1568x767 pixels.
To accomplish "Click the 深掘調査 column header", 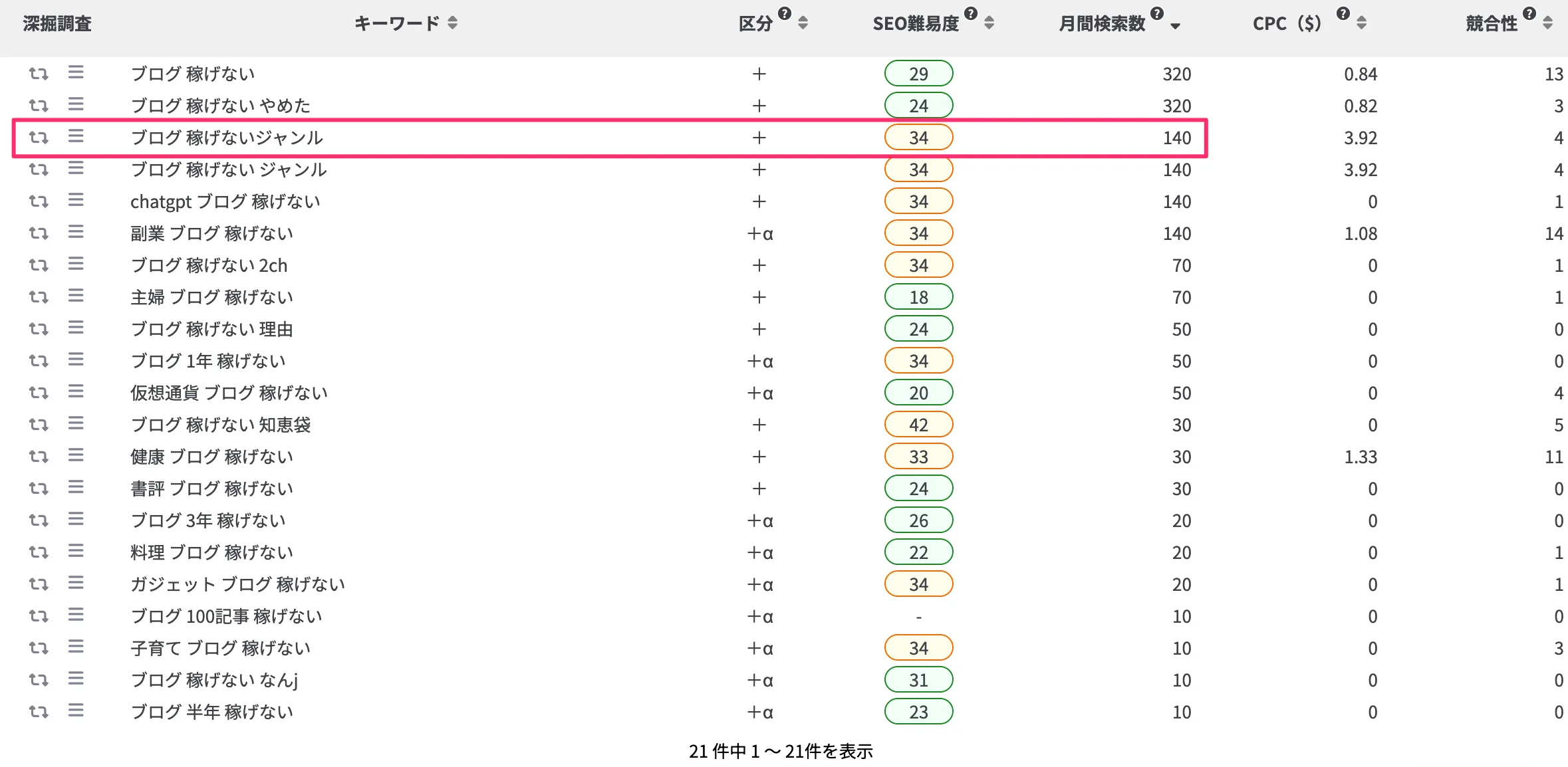I will pyautogui.click(x=57, y=24).
